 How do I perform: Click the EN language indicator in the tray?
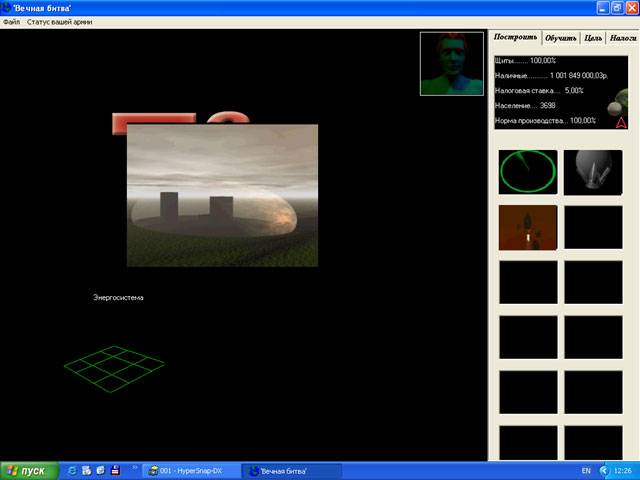(585, 470)
